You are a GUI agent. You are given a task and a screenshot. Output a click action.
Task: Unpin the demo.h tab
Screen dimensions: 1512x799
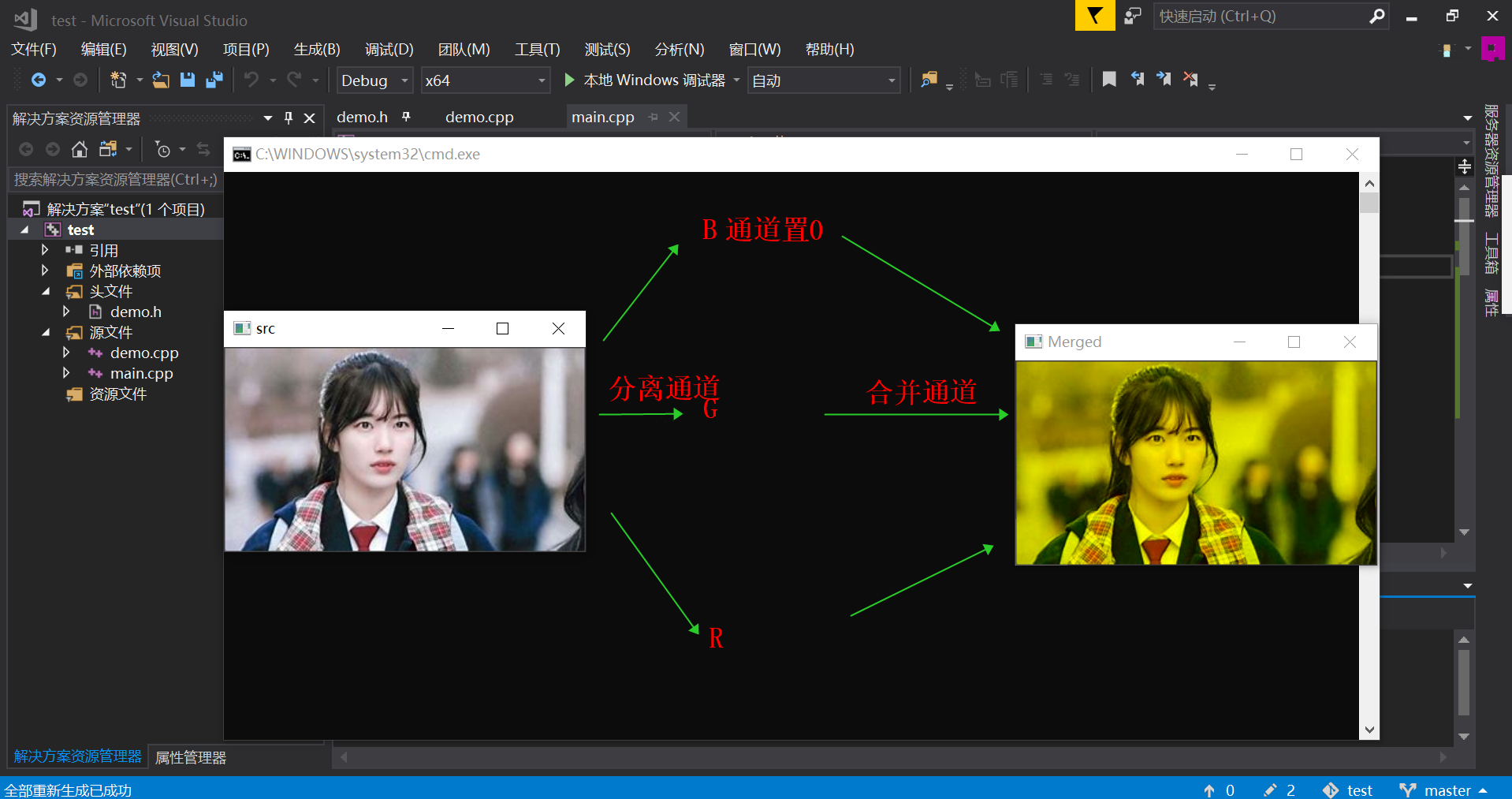pyautogui.click(x=406, y=116)
